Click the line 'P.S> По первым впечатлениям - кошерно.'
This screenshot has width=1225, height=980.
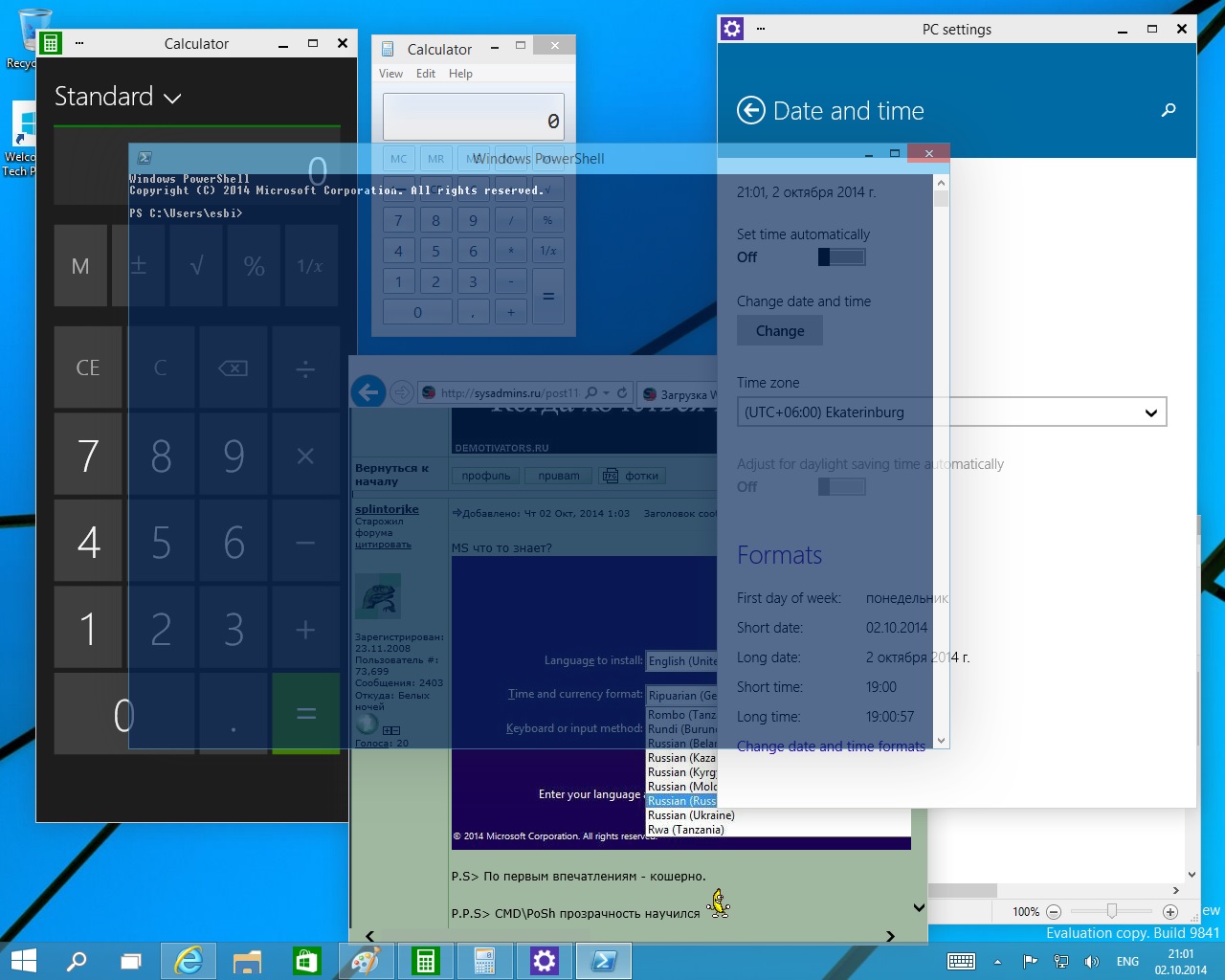(x=578, y=876)
